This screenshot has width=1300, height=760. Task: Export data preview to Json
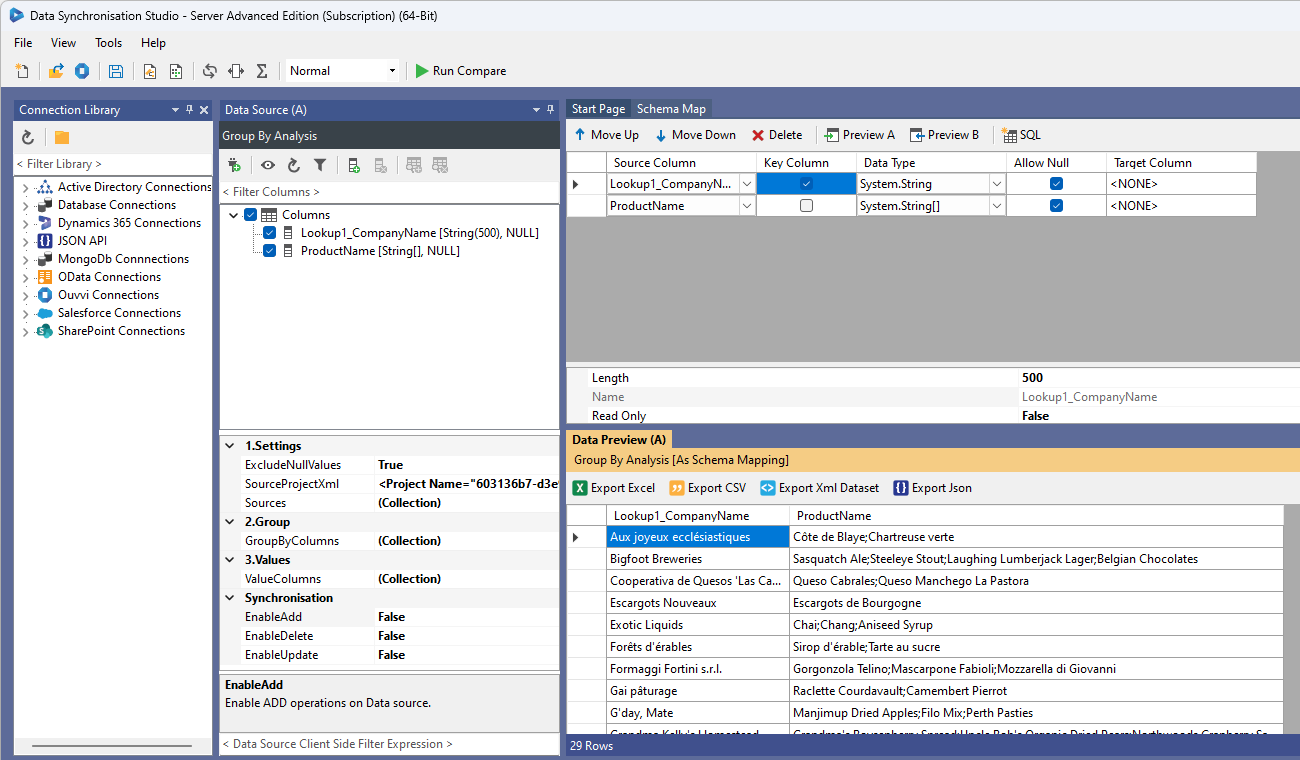(x=933, y=488)
